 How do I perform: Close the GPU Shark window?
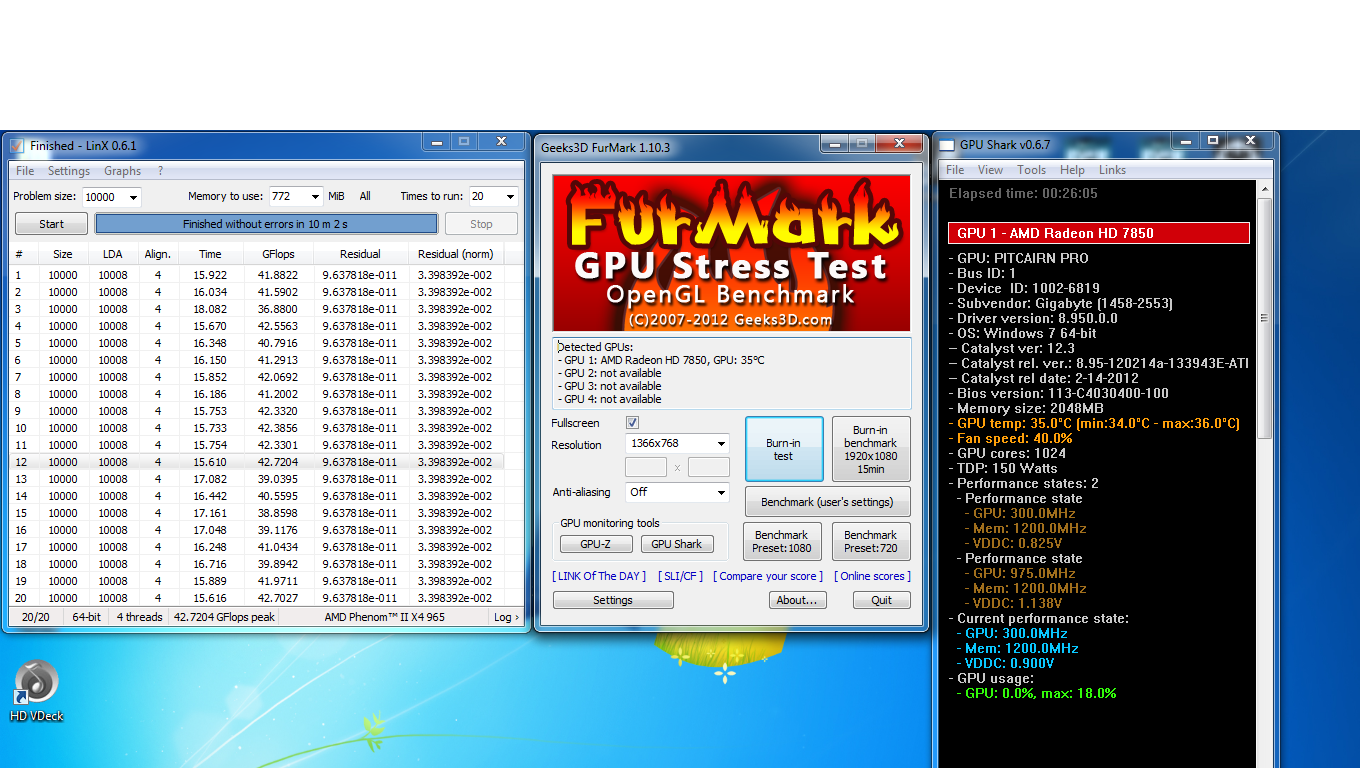pyautogui.click(x=1251, y=142)
